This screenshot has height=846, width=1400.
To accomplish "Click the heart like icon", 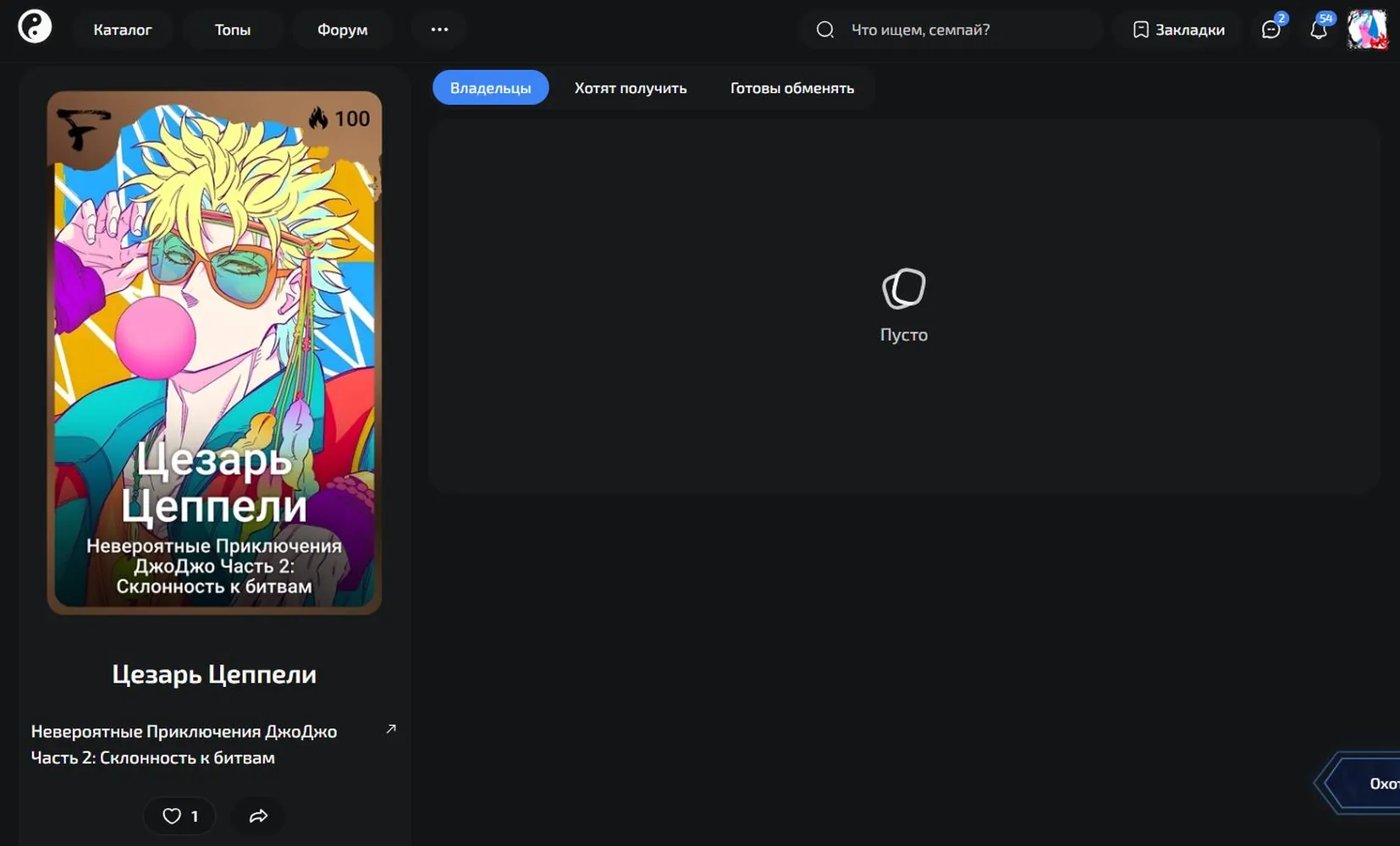I will [172, 816].
